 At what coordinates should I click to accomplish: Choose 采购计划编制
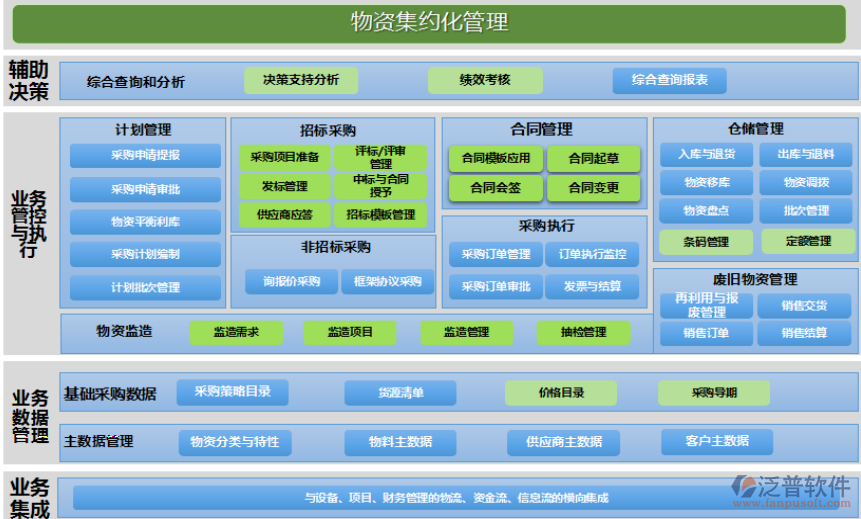pyautogui.click(x=146, y=254)
